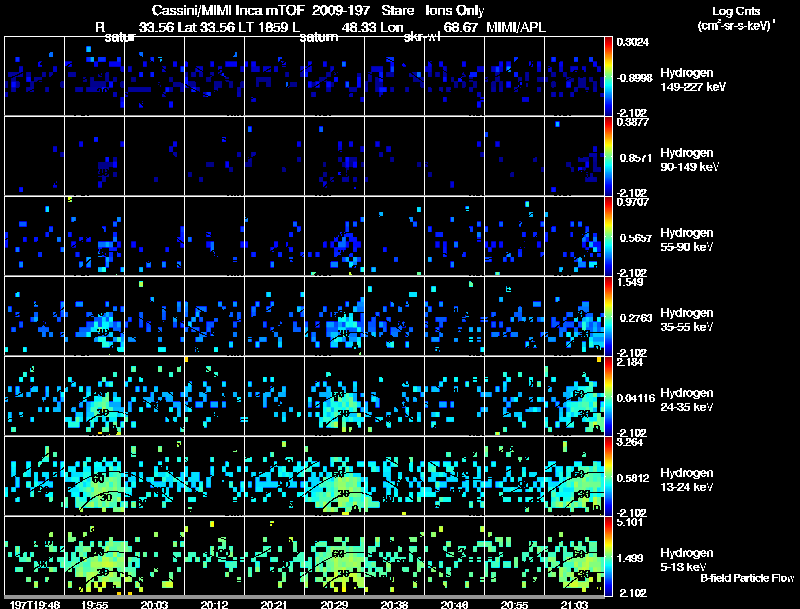The height and width of the screenshot is (609, 800).
Task: Click the 'B-field Particle Flow' caption
Action: coord(746,578)
